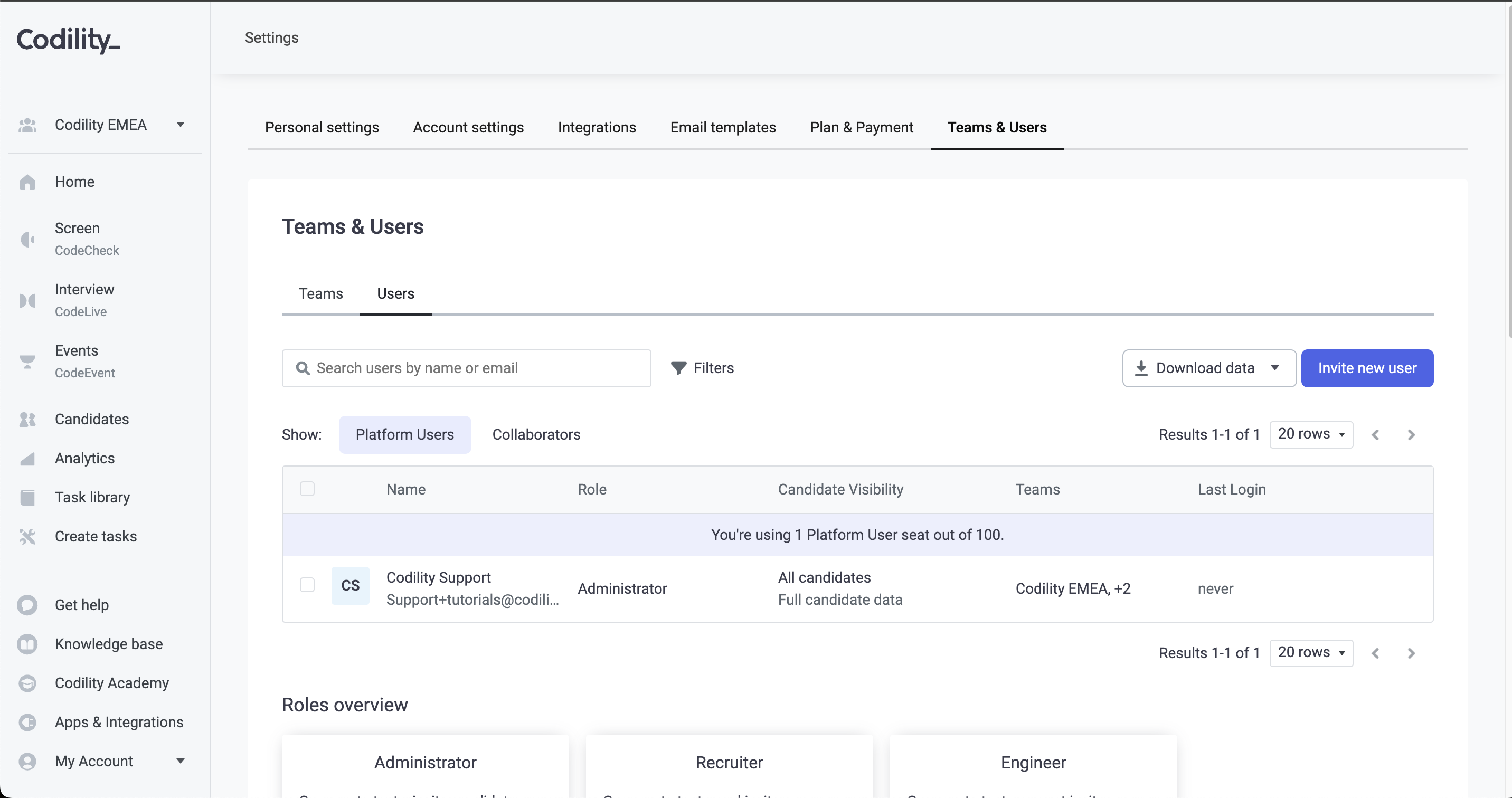Screen dimensions: 1512x798
Task: Go to next results page arrow
Action: tap(1411, 435)
